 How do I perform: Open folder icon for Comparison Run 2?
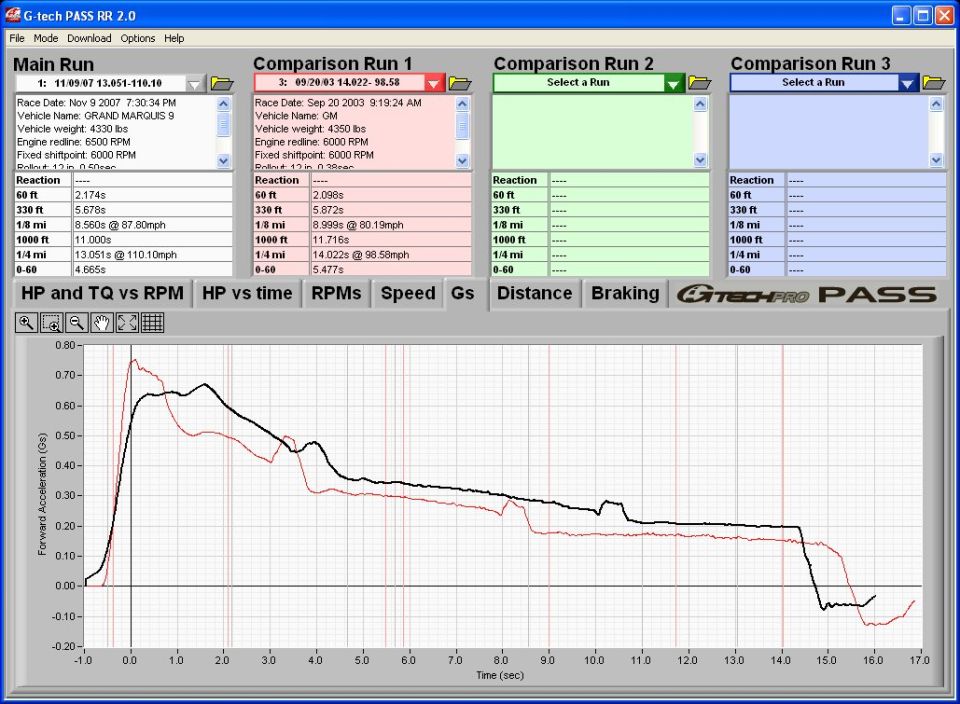click(699, 82)
